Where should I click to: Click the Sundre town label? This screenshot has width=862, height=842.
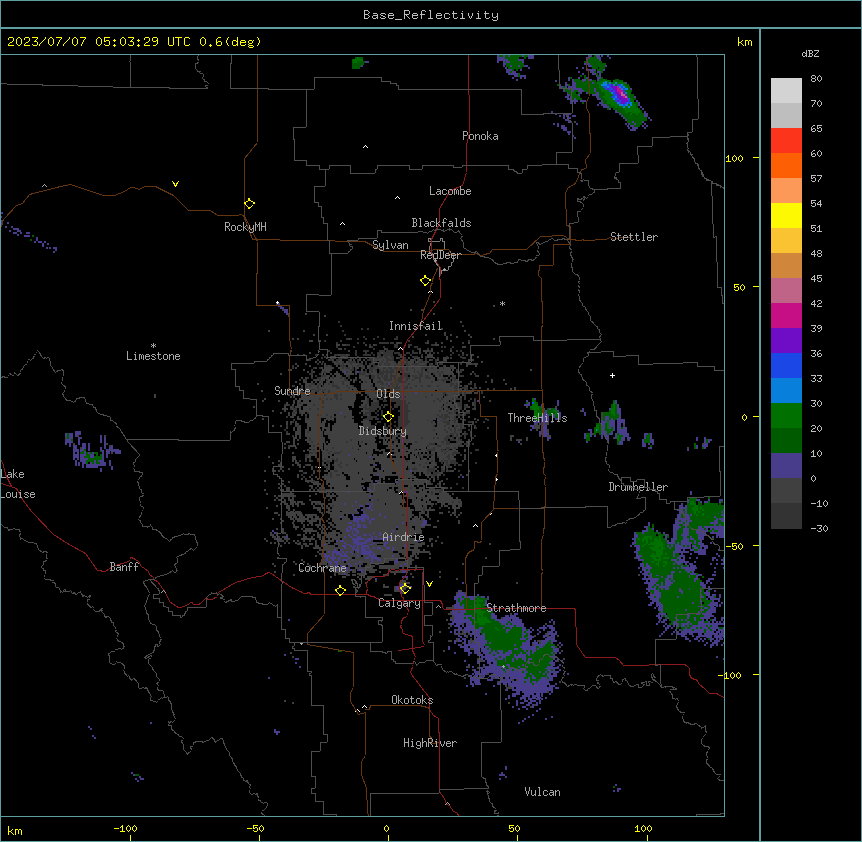[292, 391]
